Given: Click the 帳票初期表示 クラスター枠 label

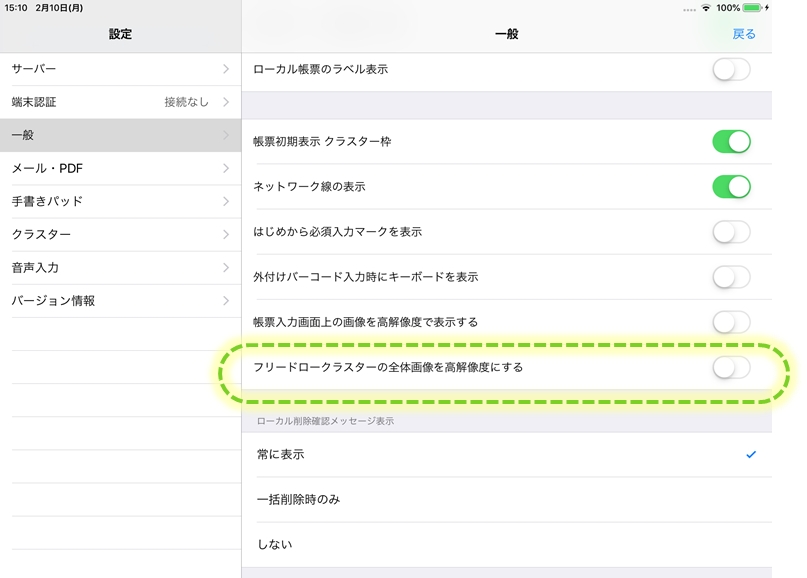Looking at the screenshot, I should coord(322,142).
